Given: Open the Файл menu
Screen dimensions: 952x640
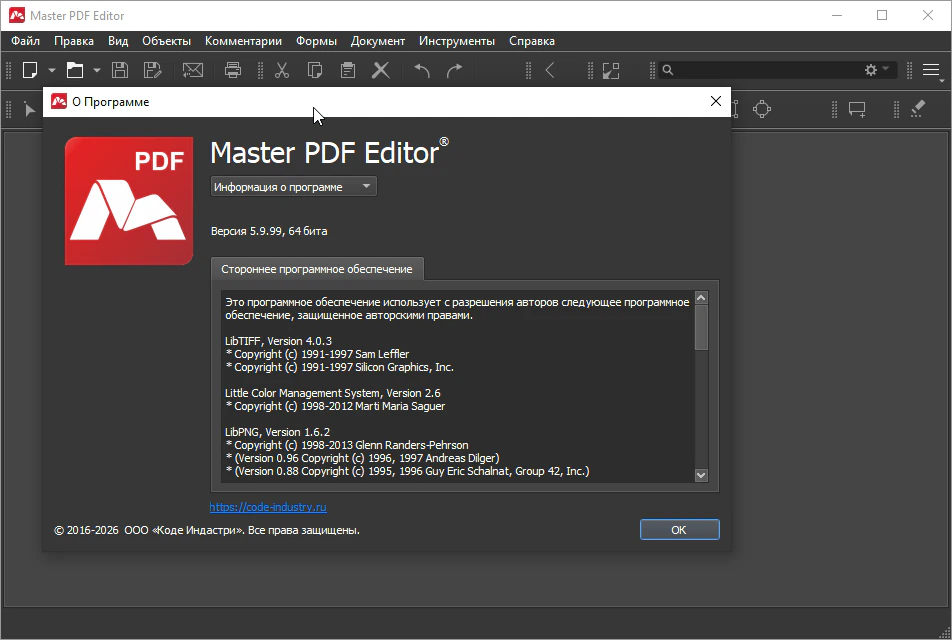Looking at the screenshot, I should click(x=26, y=41).
